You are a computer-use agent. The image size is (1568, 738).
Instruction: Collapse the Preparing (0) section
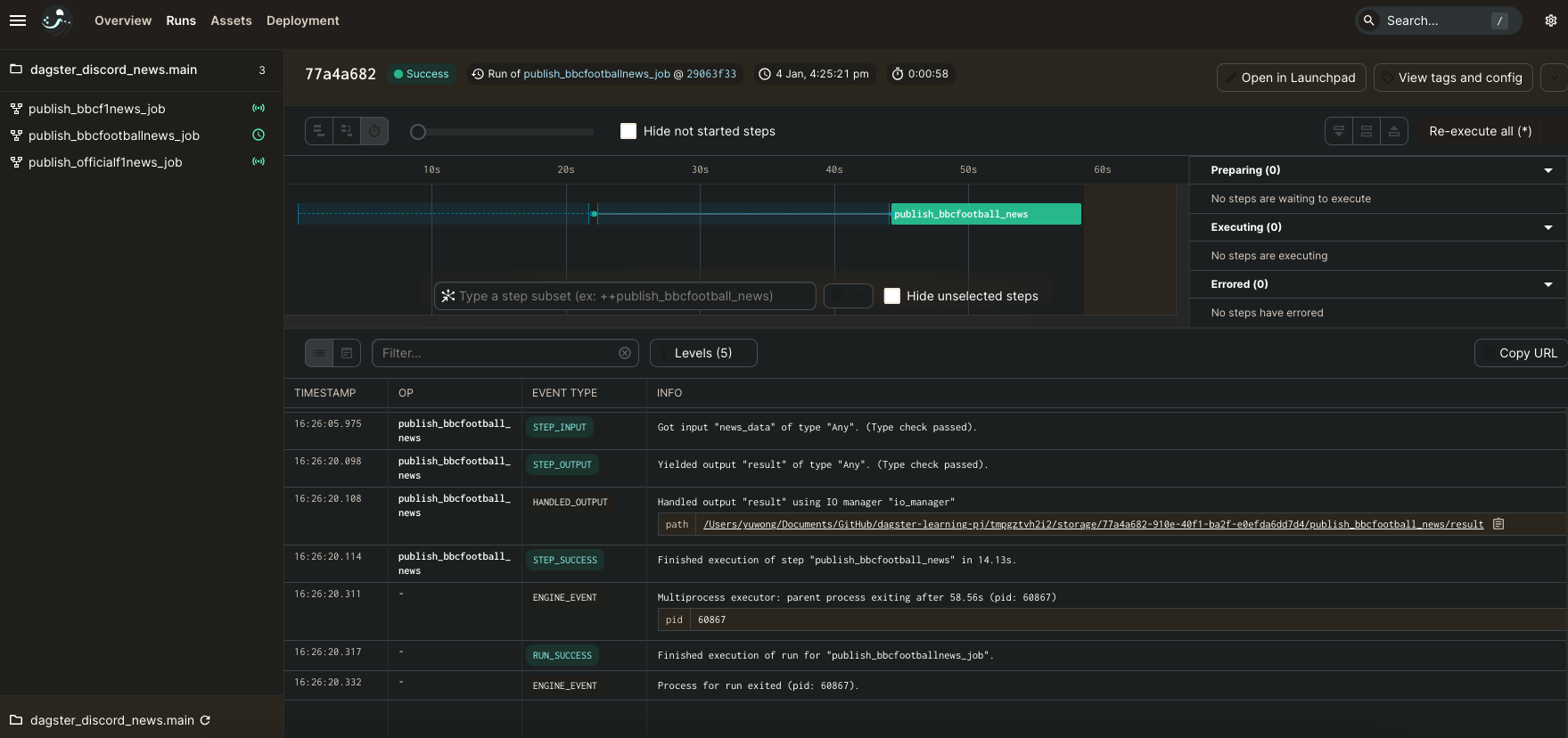click(1548, 170)
